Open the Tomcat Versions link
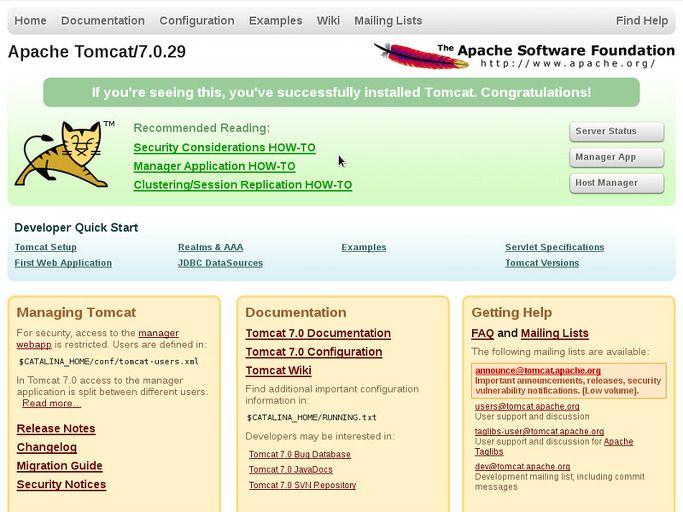683x512 pixels. point(542,263)
